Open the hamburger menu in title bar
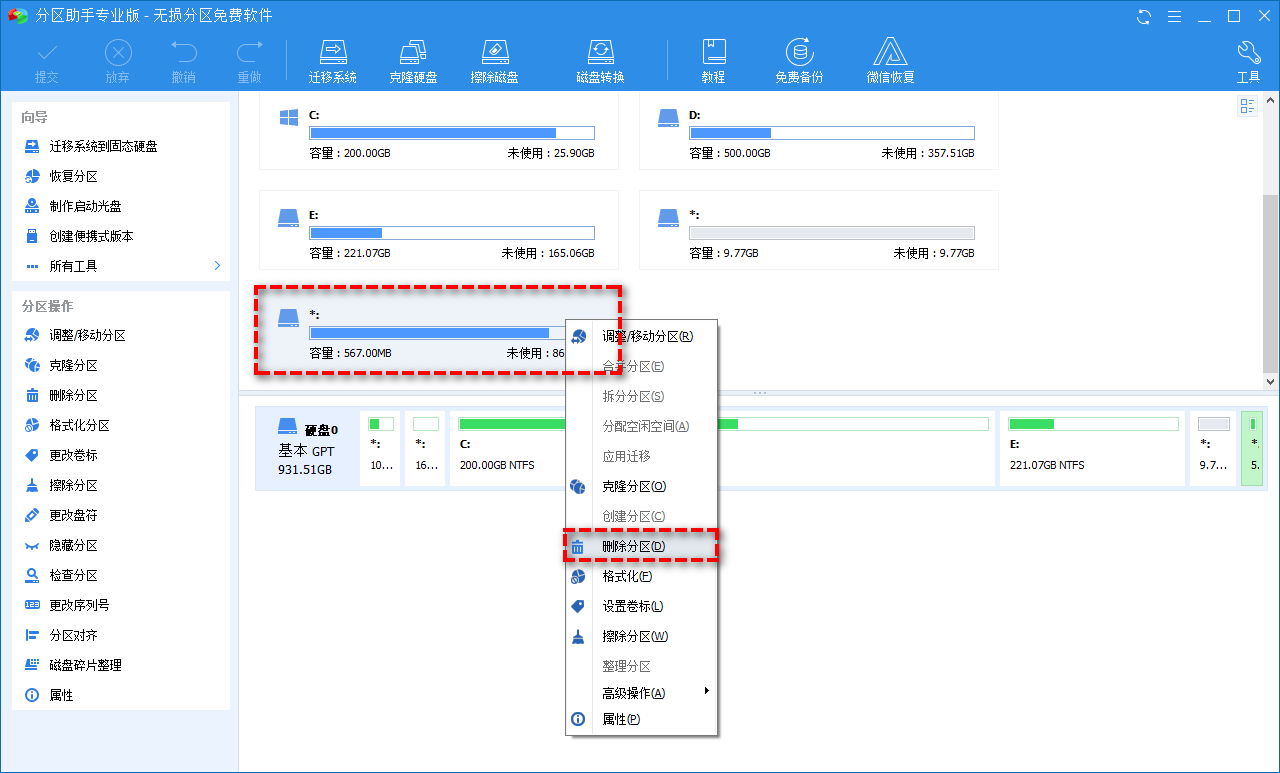 coord(1175,16)
